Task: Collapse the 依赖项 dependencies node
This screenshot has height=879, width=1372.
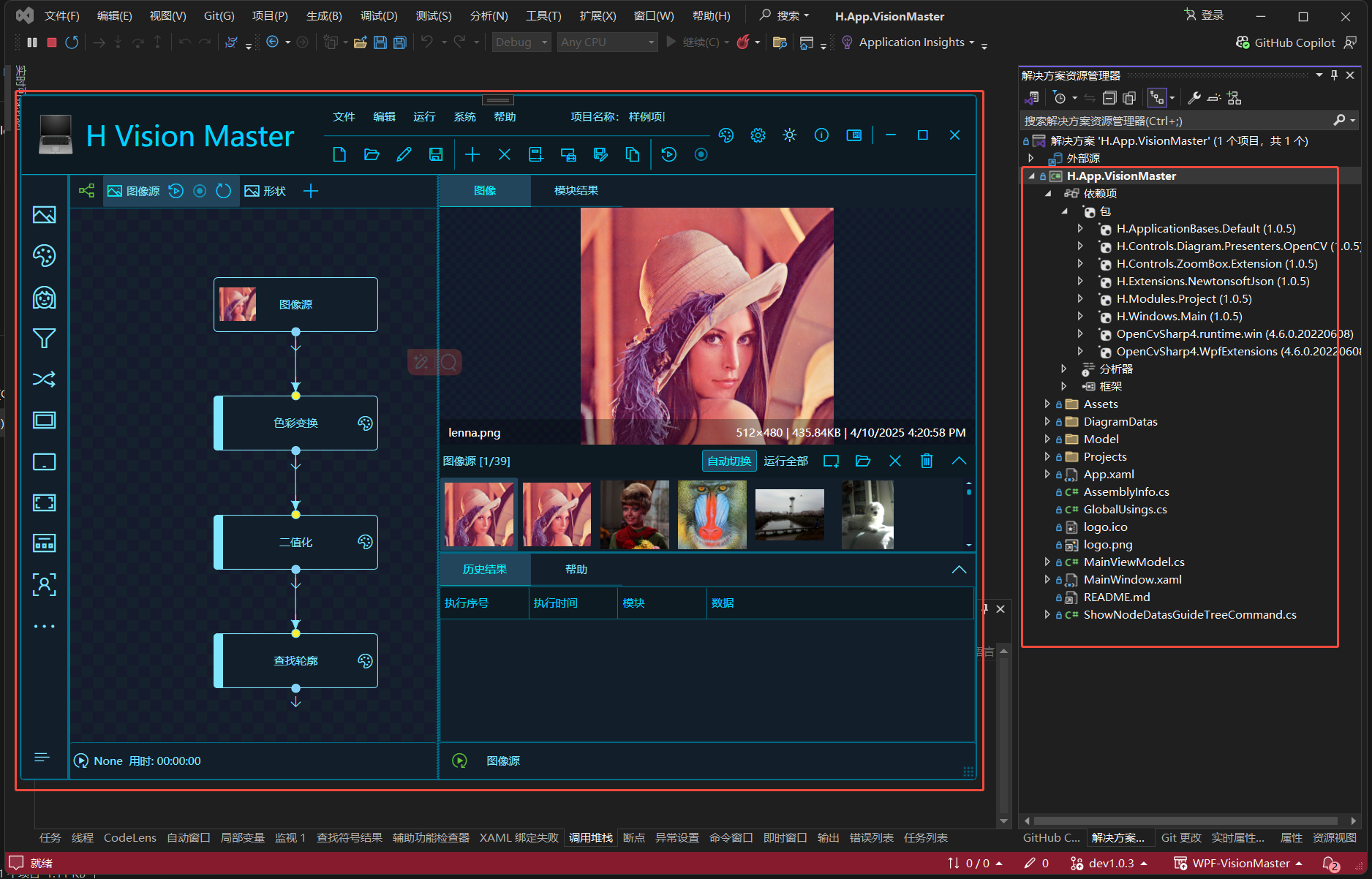Action: pos(1049,194)
